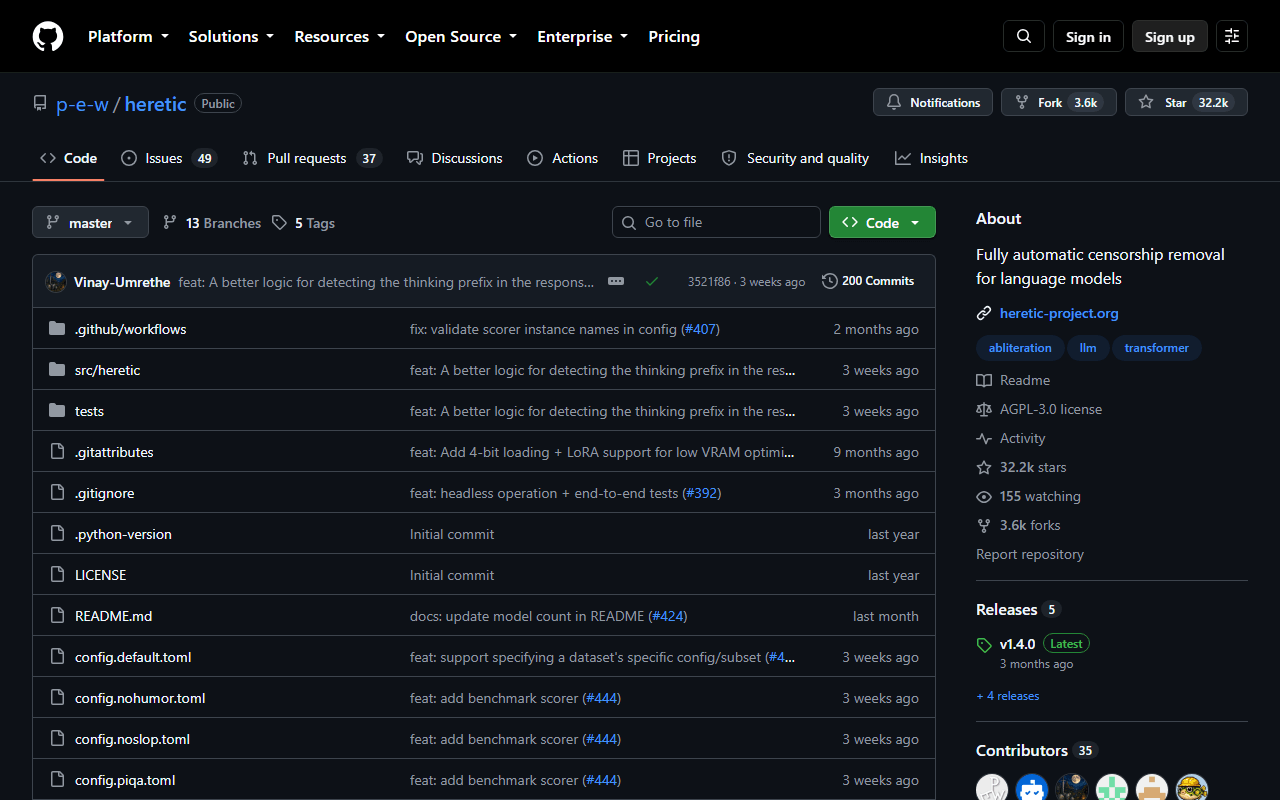The height and width of the screenshot is (800, 1280).
Task: Star the heretic repository
Action: pos(1186,102)
